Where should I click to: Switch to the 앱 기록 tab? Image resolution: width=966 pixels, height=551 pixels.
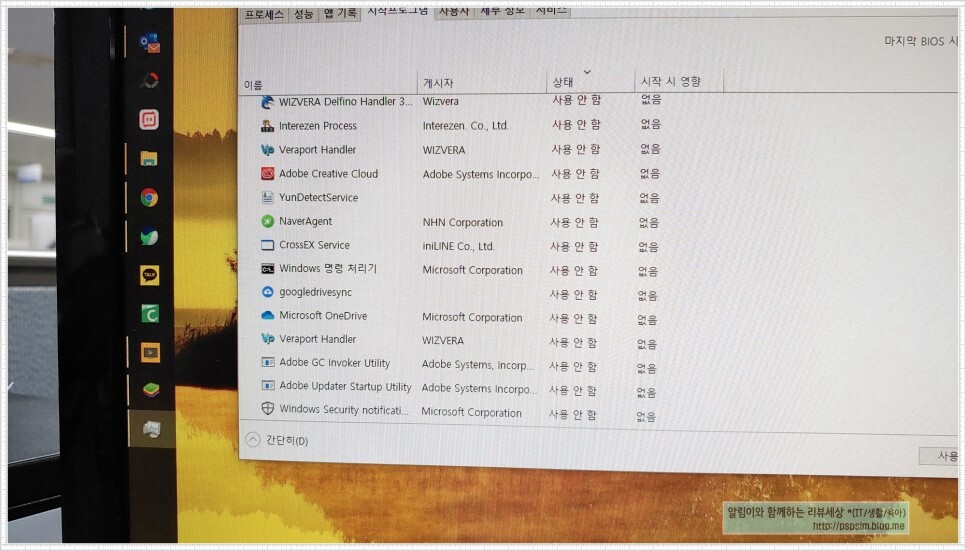[339, 13]
